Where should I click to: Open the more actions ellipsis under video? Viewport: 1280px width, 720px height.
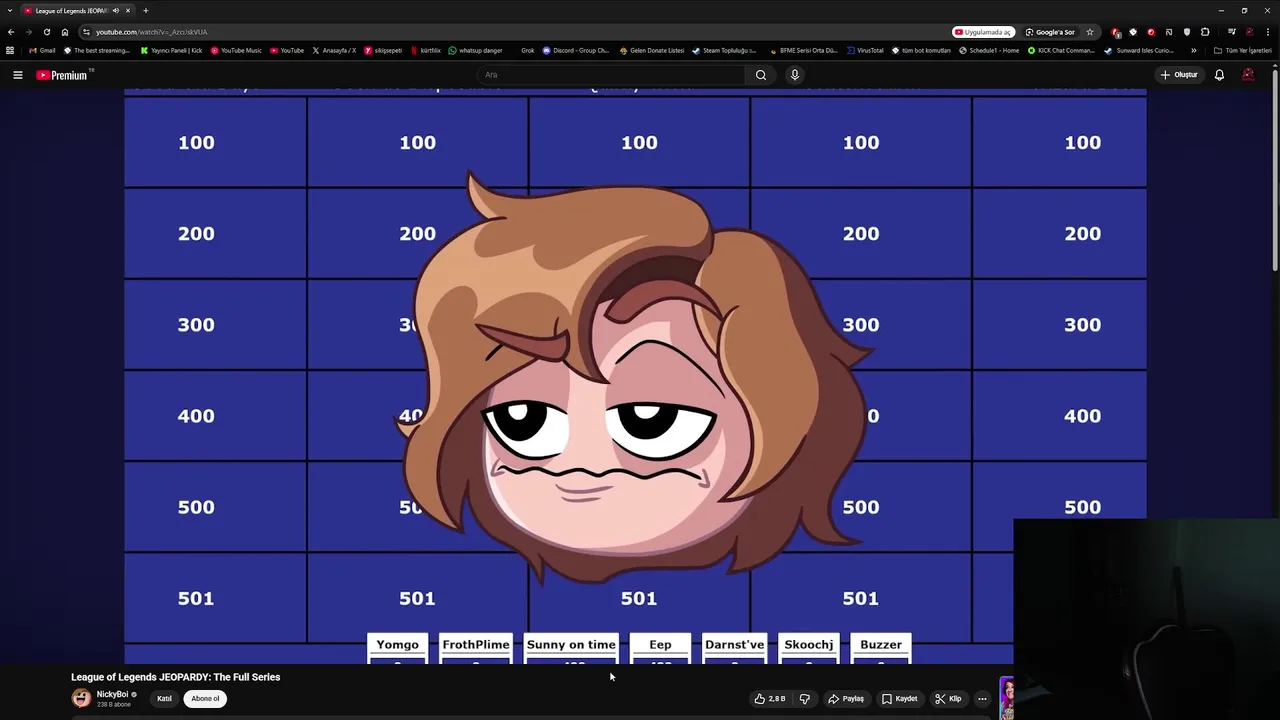pos(982,699)
